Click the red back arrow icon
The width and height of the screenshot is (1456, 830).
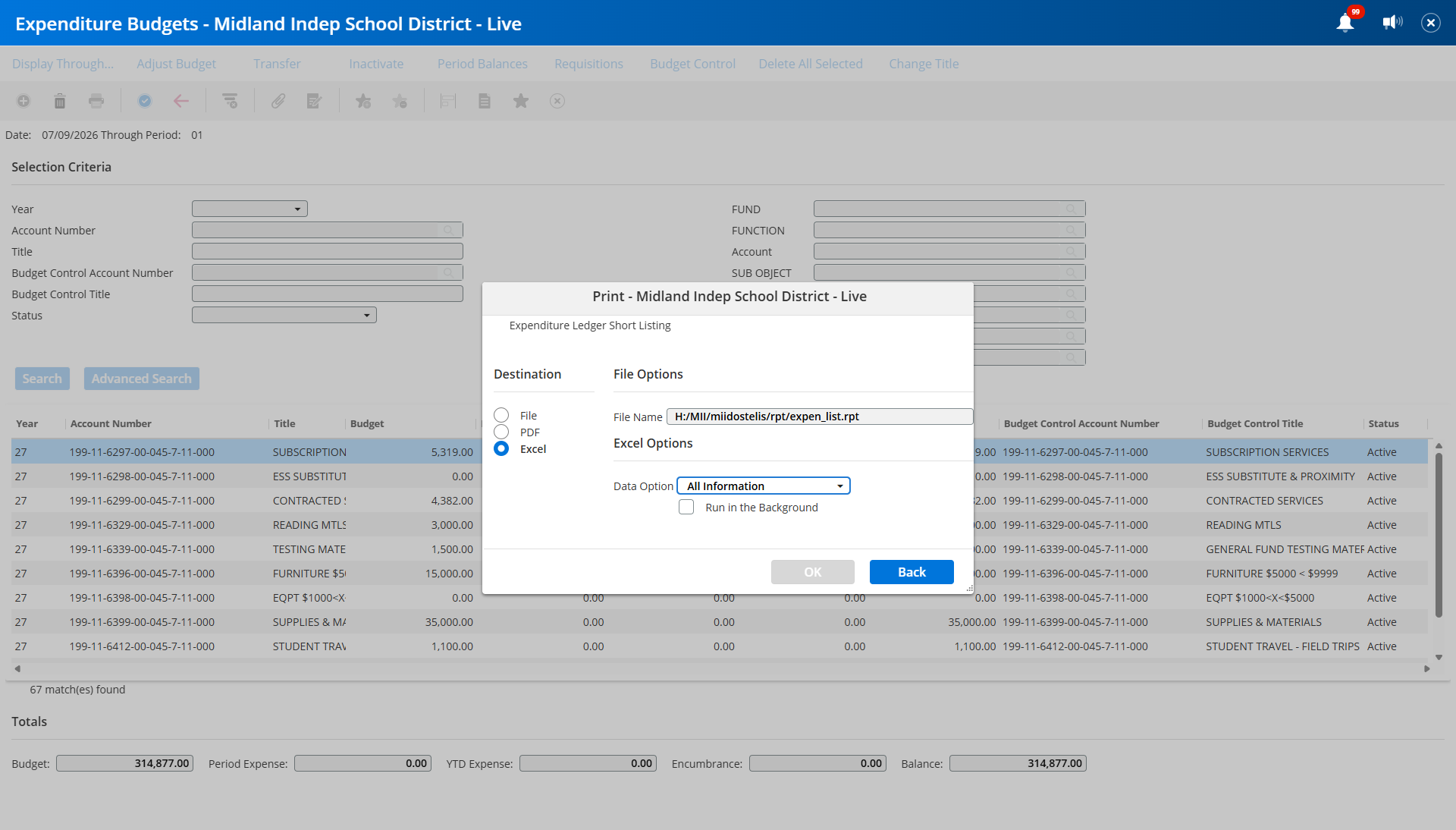point(181,101)
